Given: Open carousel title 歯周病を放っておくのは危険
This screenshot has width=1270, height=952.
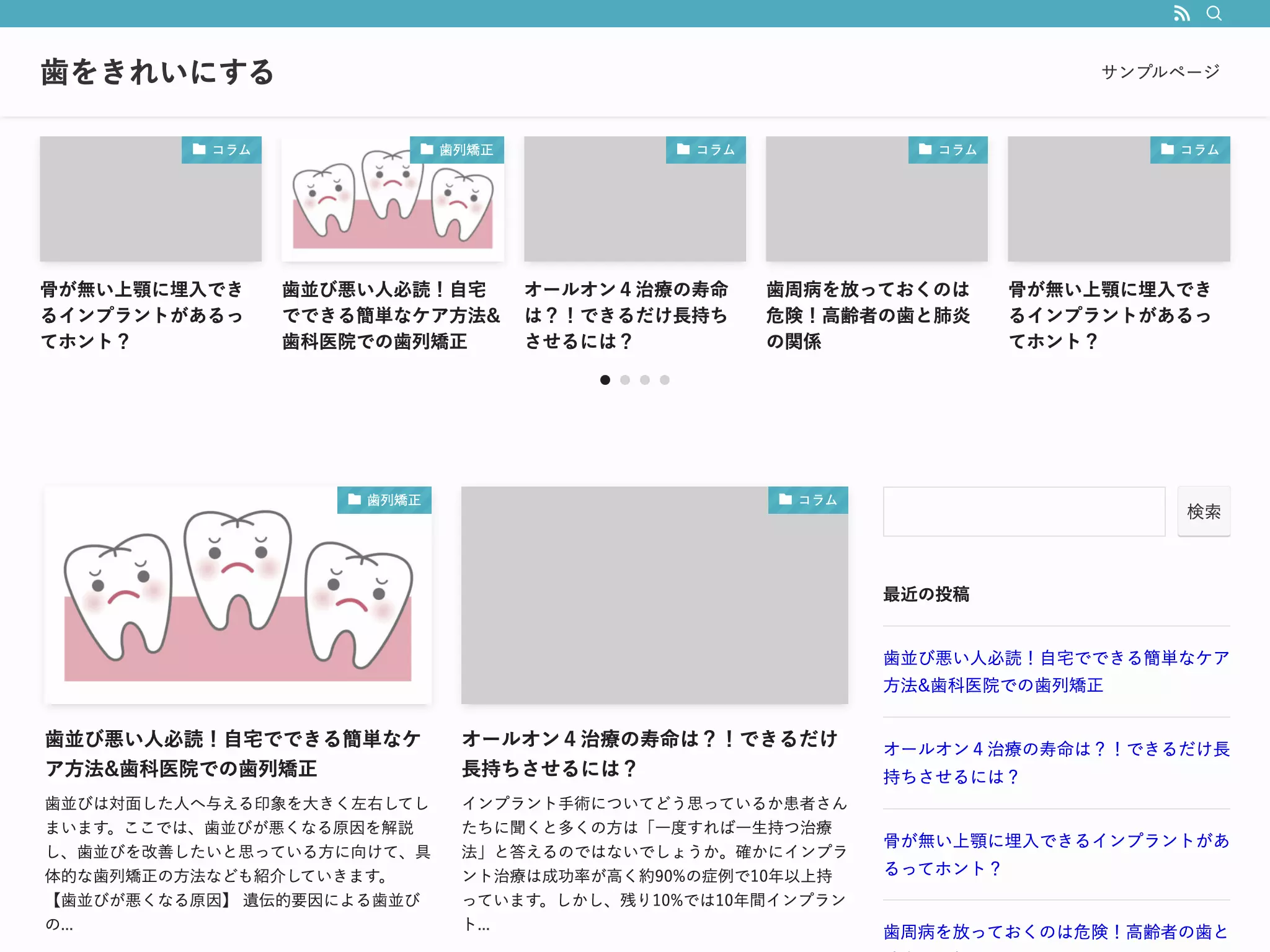Looking at the screenshot, I should click(x=868, y=315).
